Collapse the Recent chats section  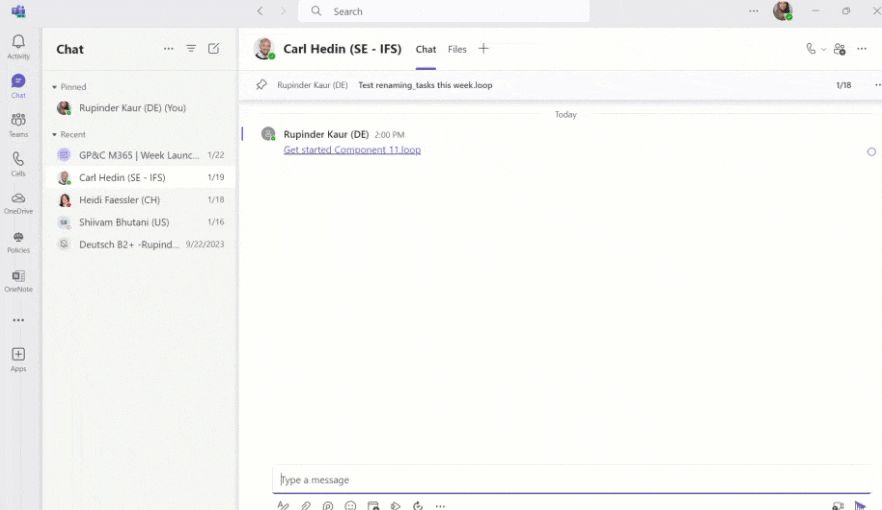click(55, 134)
